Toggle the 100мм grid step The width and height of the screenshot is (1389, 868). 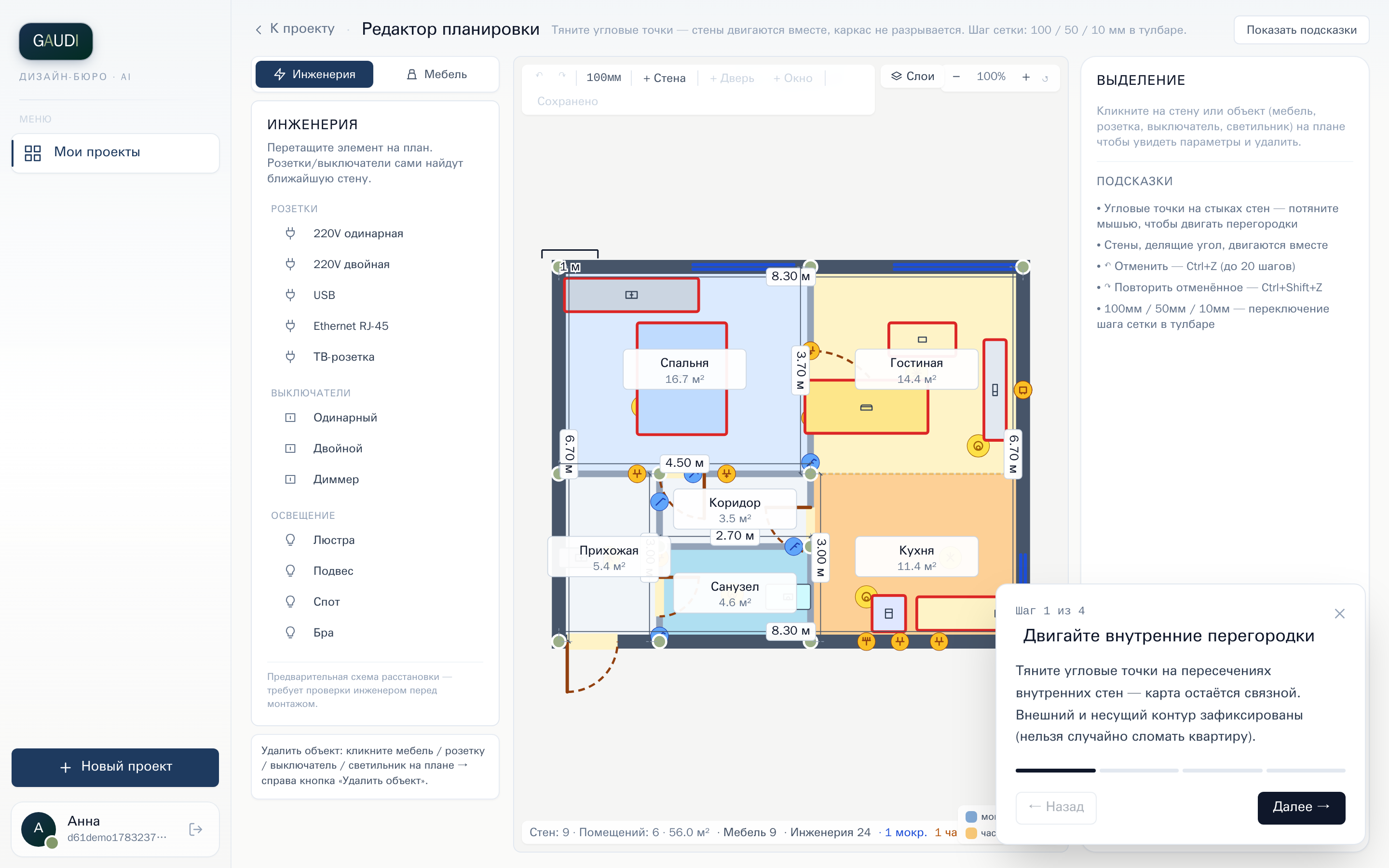coord(603,78)
